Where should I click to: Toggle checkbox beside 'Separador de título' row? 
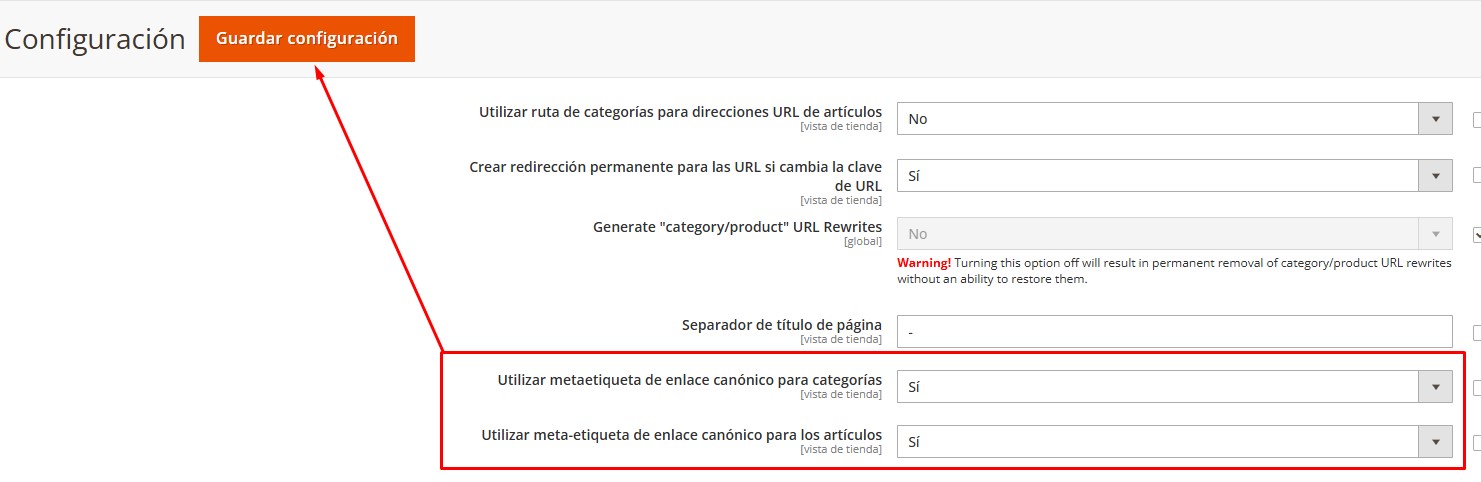(x=1477, y=333)
